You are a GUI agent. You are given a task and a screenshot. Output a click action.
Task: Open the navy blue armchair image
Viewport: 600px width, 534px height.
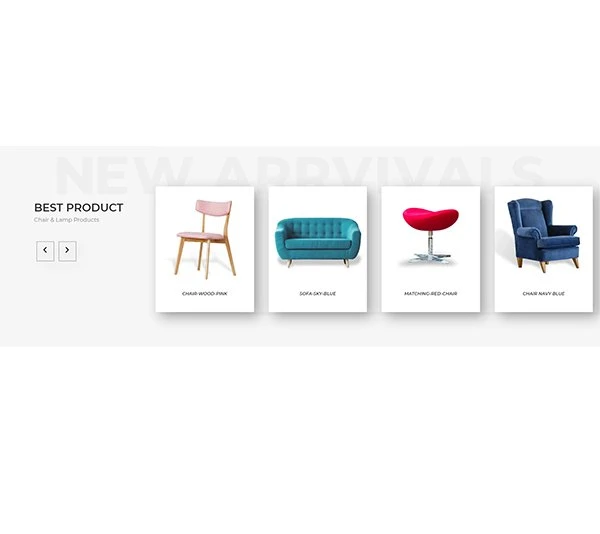543,235
